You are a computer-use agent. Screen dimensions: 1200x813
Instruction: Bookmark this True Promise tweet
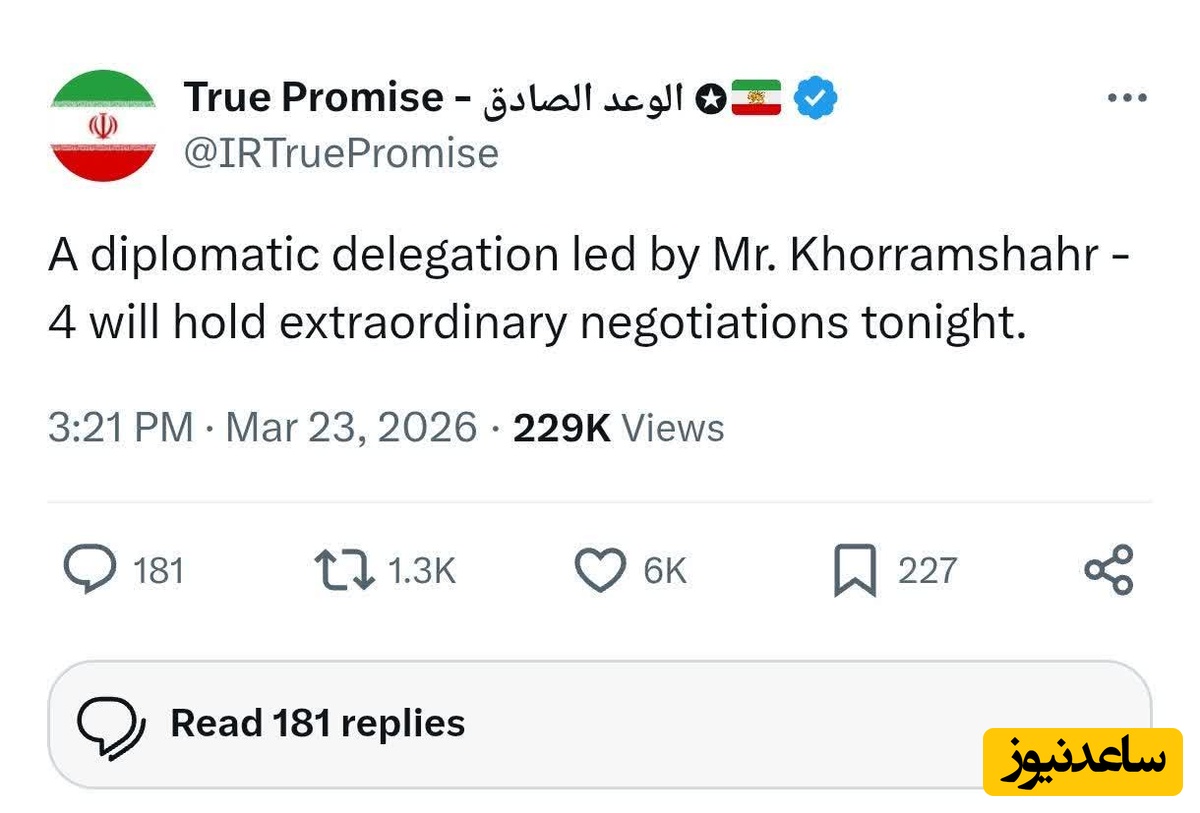pyautogui.click(x=854, y=571)
